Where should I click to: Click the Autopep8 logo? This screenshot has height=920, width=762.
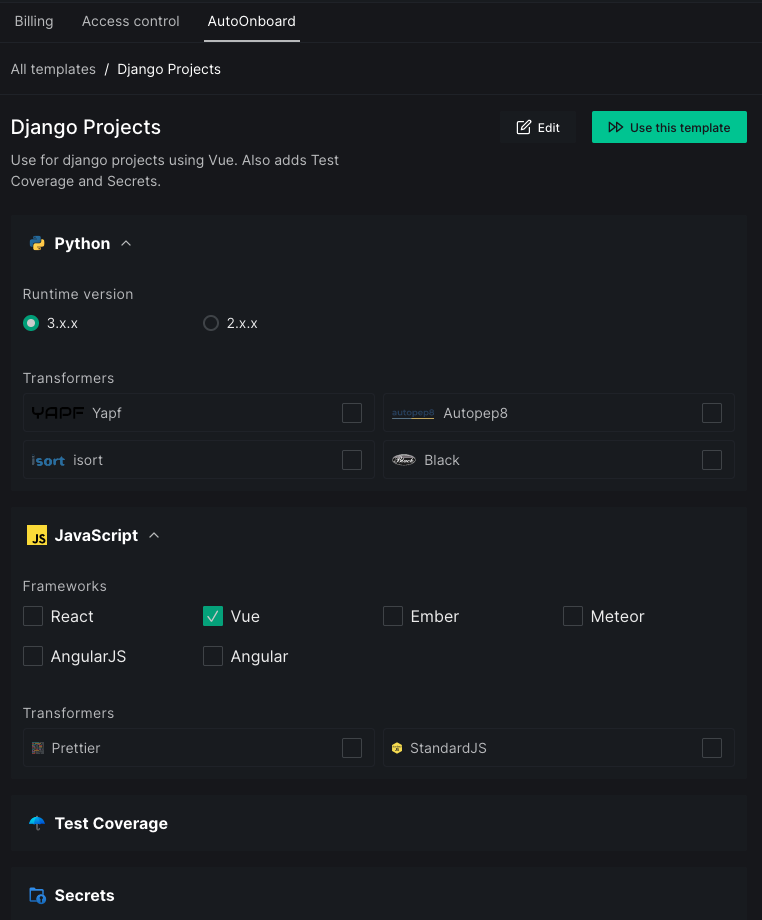[x=413, y=412]
